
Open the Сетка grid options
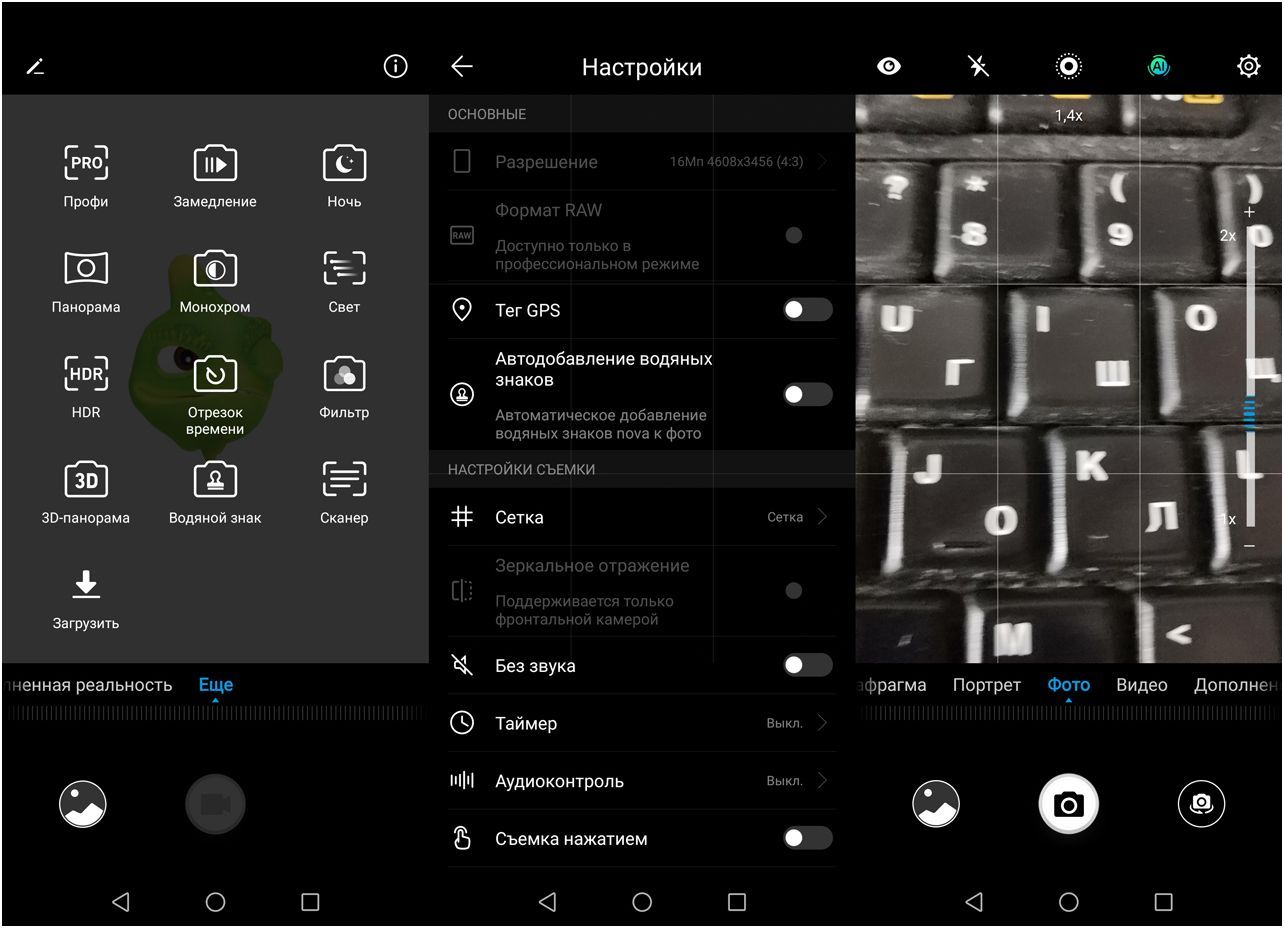pos(642,517)
